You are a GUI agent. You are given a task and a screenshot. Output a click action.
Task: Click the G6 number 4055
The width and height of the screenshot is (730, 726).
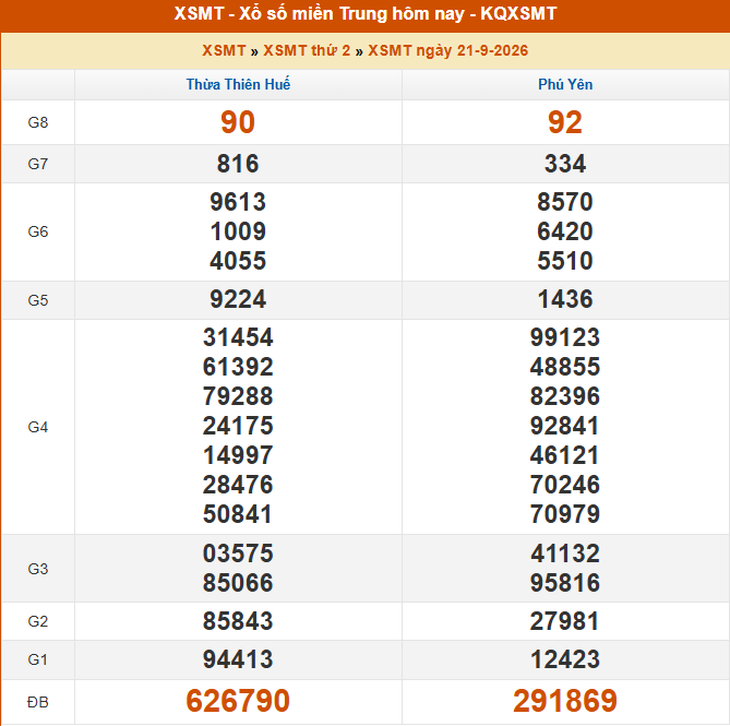[x=238, y=261]
